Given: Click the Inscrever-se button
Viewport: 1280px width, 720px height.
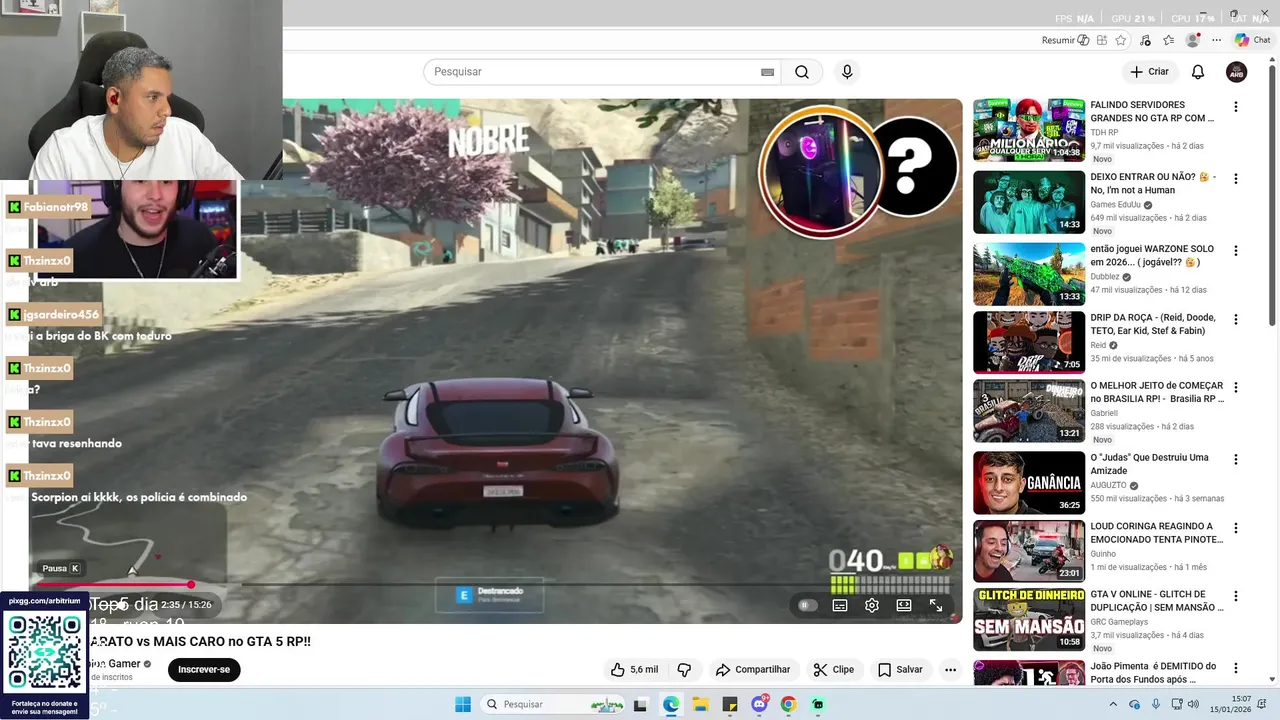Looking at the screenshot, I should 204,670.
